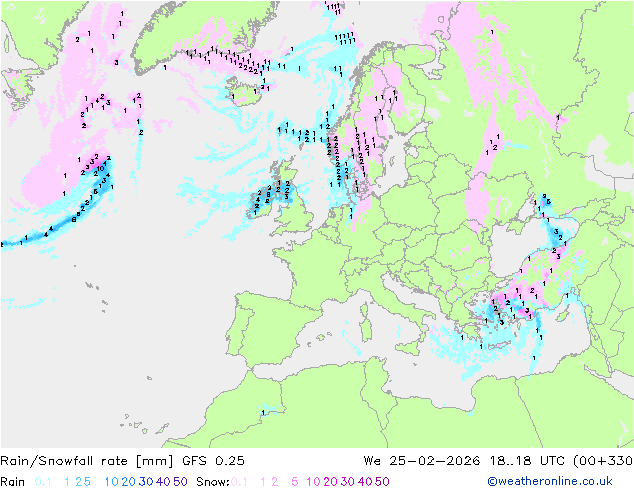Select the Snow legend 0.1 color value
This screenshot has height=490, width=634.
tap(239, 482)
